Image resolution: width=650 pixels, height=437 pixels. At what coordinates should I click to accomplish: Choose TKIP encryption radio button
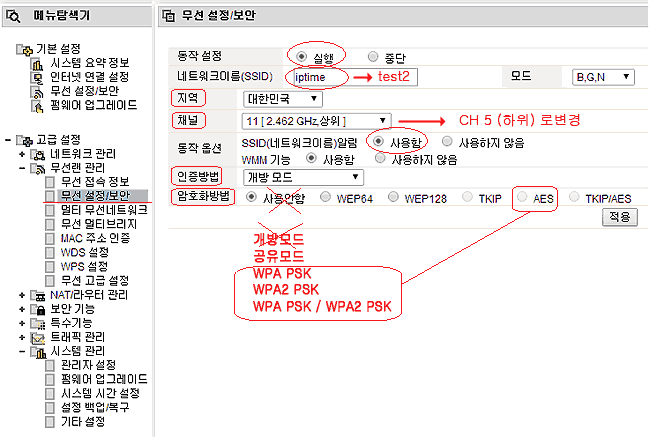click(467, 197)
